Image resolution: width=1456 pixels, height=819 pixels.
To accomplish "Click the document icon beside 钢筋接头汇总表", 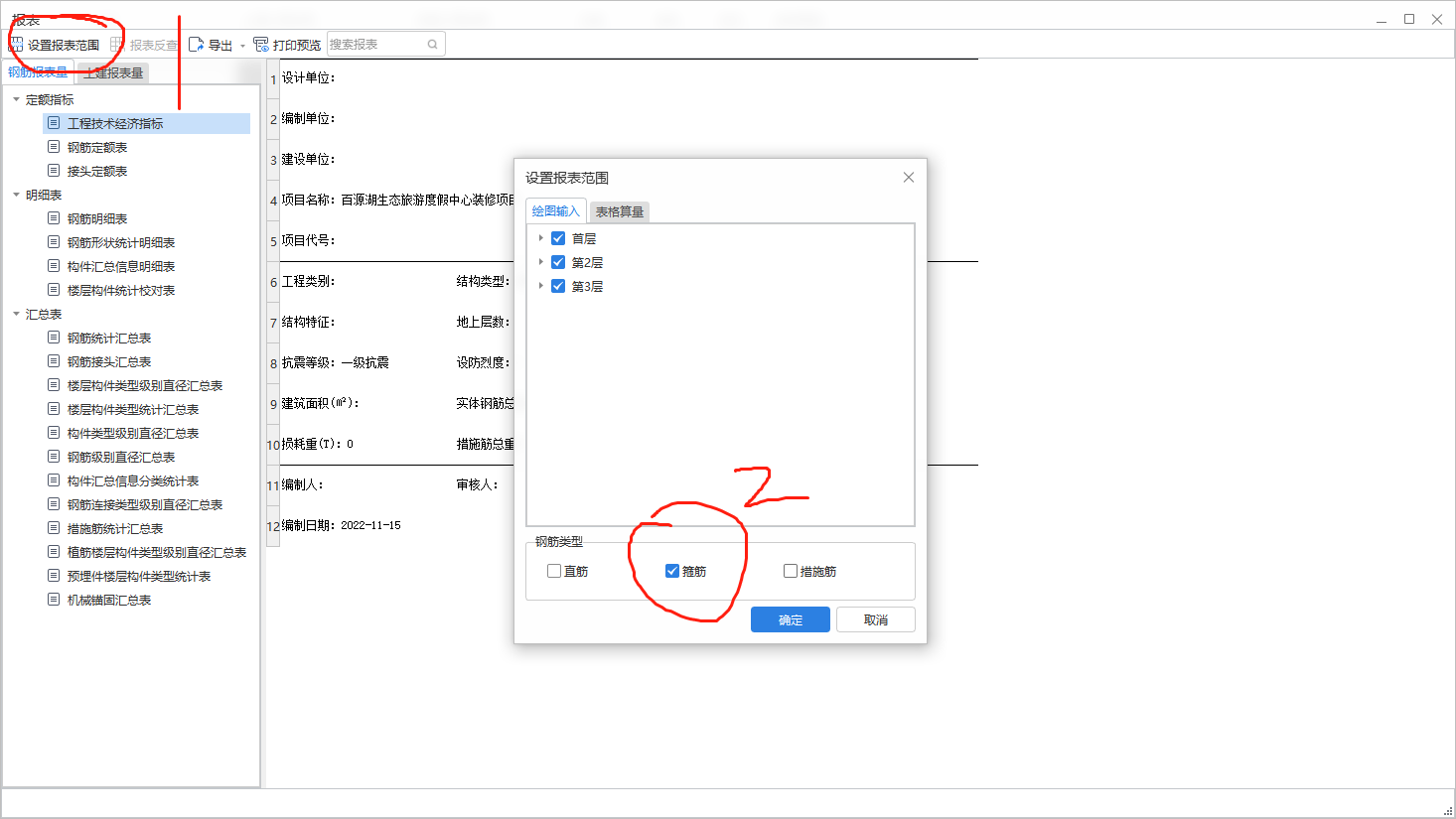I will click(x=54, y=361).
